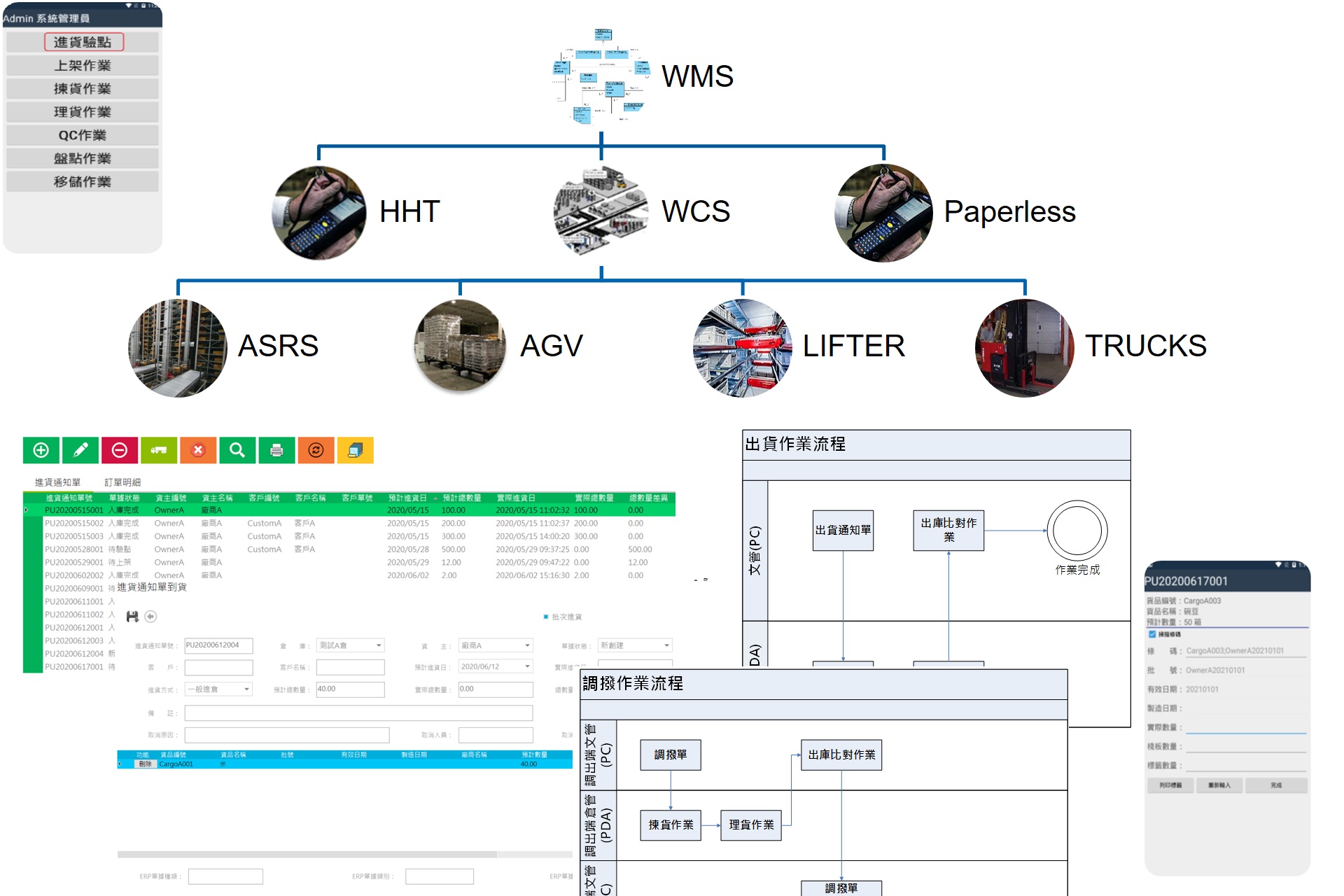The height and width of the screenshot is (896, 1344).
Task: Open 進貨驗點 in the Admin menu
Action: point(83,42)
